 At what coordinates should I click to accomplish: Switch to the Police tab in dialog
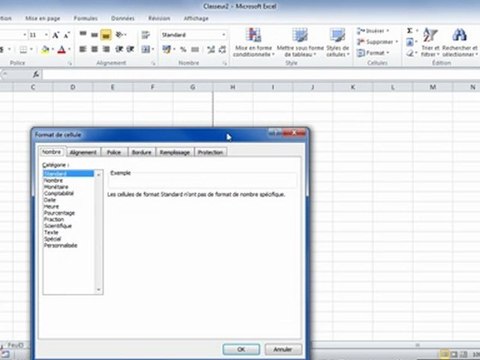pyautogui.click(x=114, y=152)
